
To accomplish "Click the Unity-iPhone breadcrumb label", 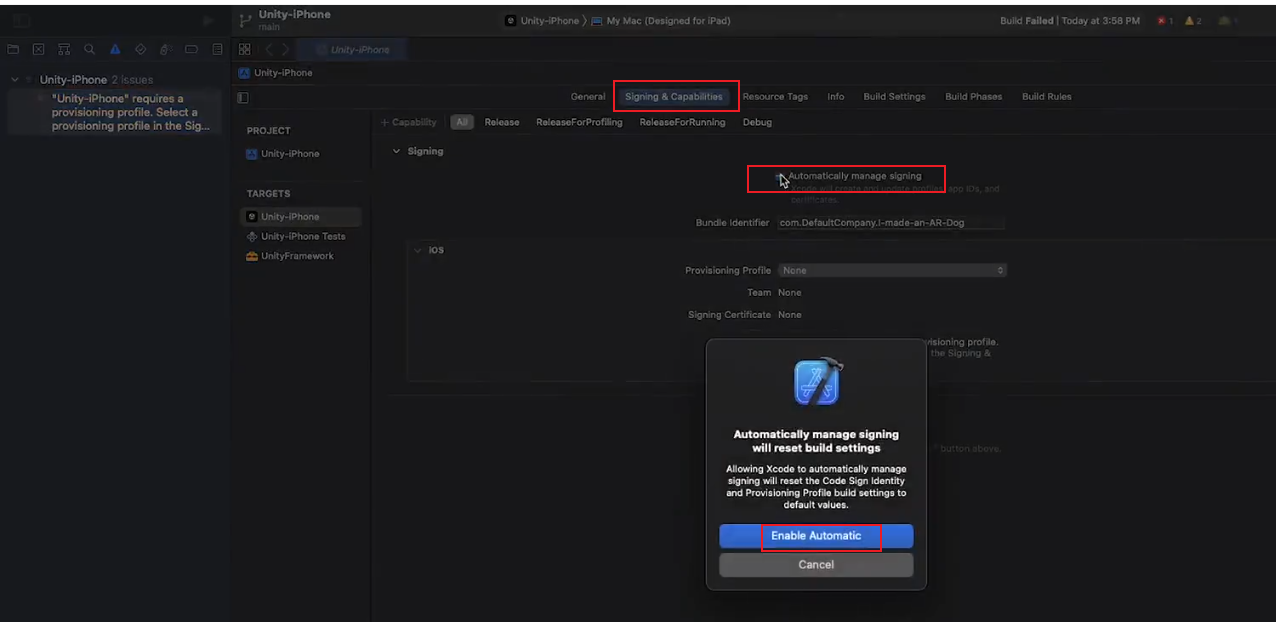I will tap(283, 73).
